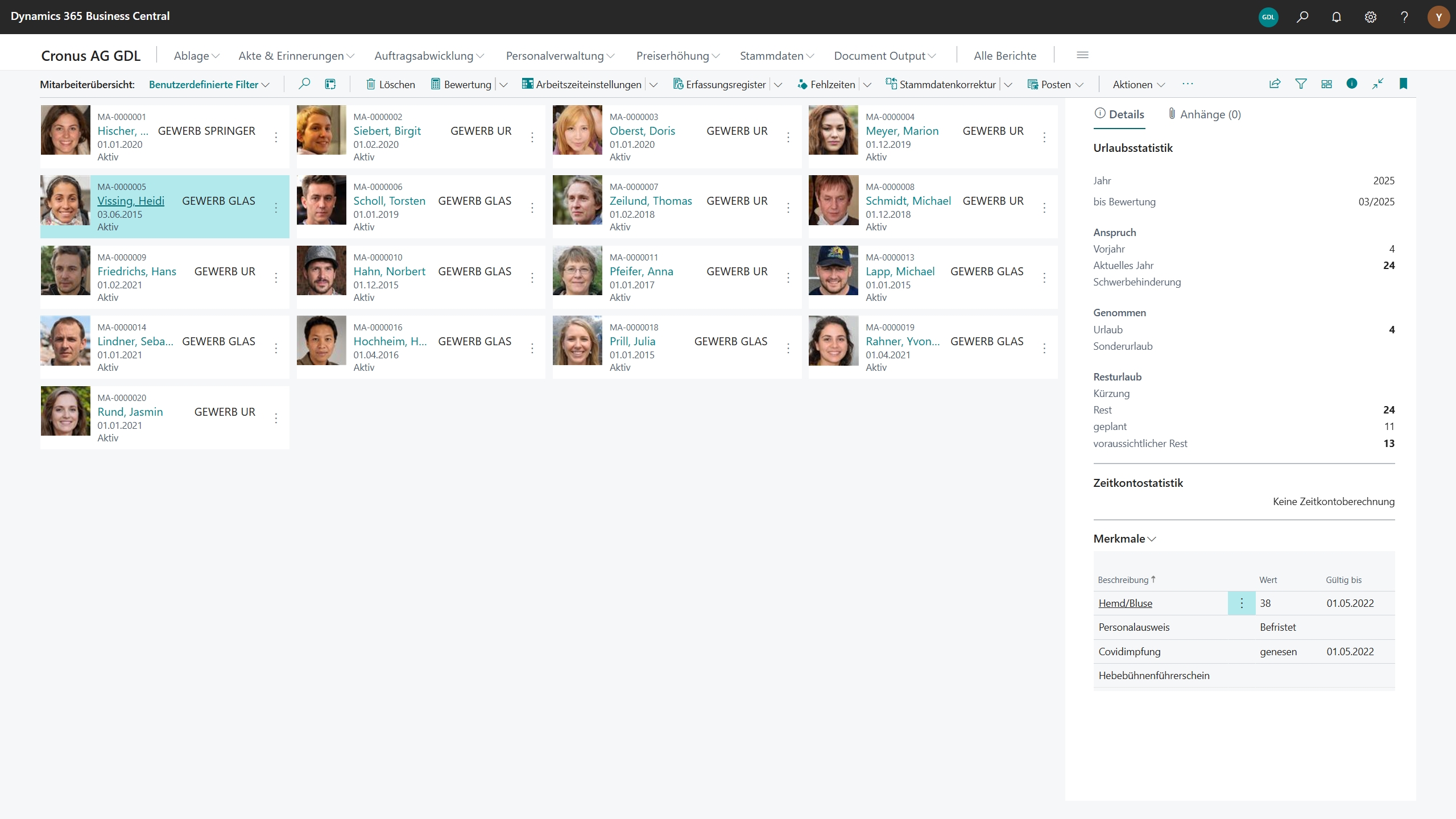Switch the layout view icon

[x=1326, y=84]
